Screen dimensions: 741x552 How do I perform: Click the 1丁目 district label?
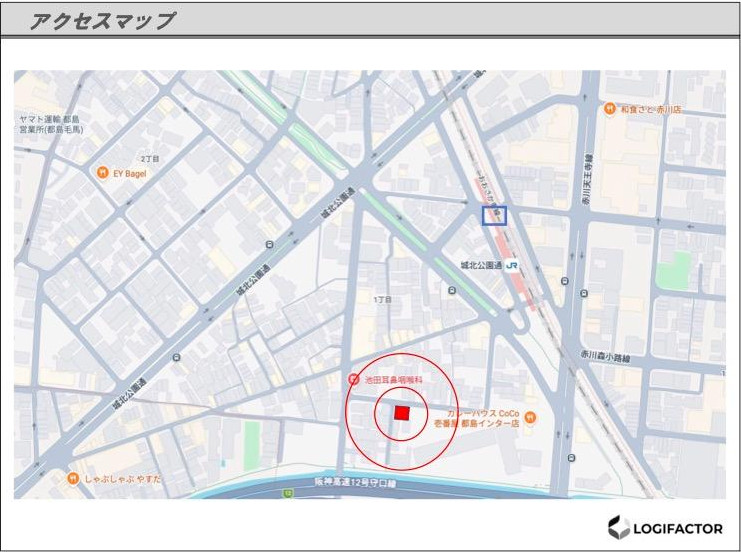(382, 300)
